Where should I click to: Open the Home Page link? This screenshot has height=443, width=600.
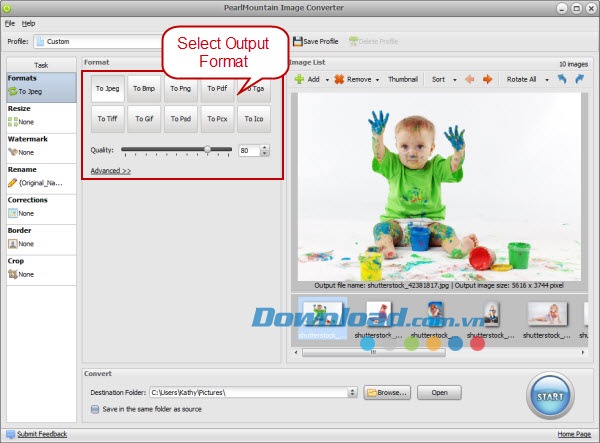coord(574,434)
